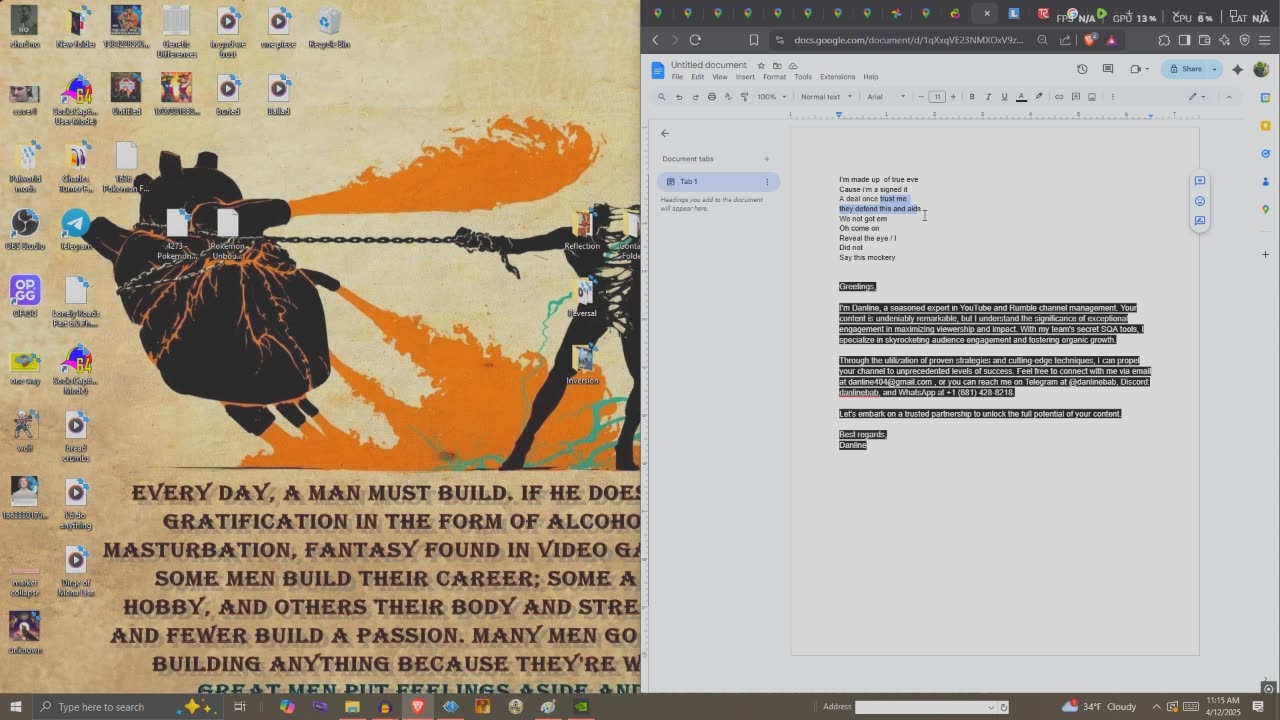The width and height of the screenshot is (1280, 720).
Task: Open the Recycle Bin desktop icon
Action: 329,29
